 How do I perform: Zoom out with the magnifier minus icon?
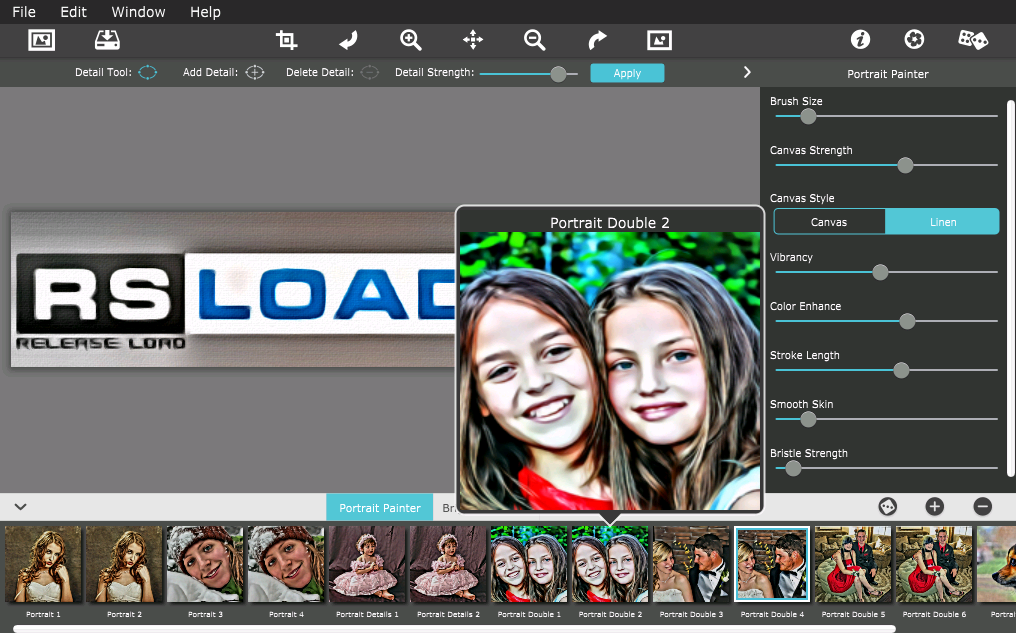(535, 40)
